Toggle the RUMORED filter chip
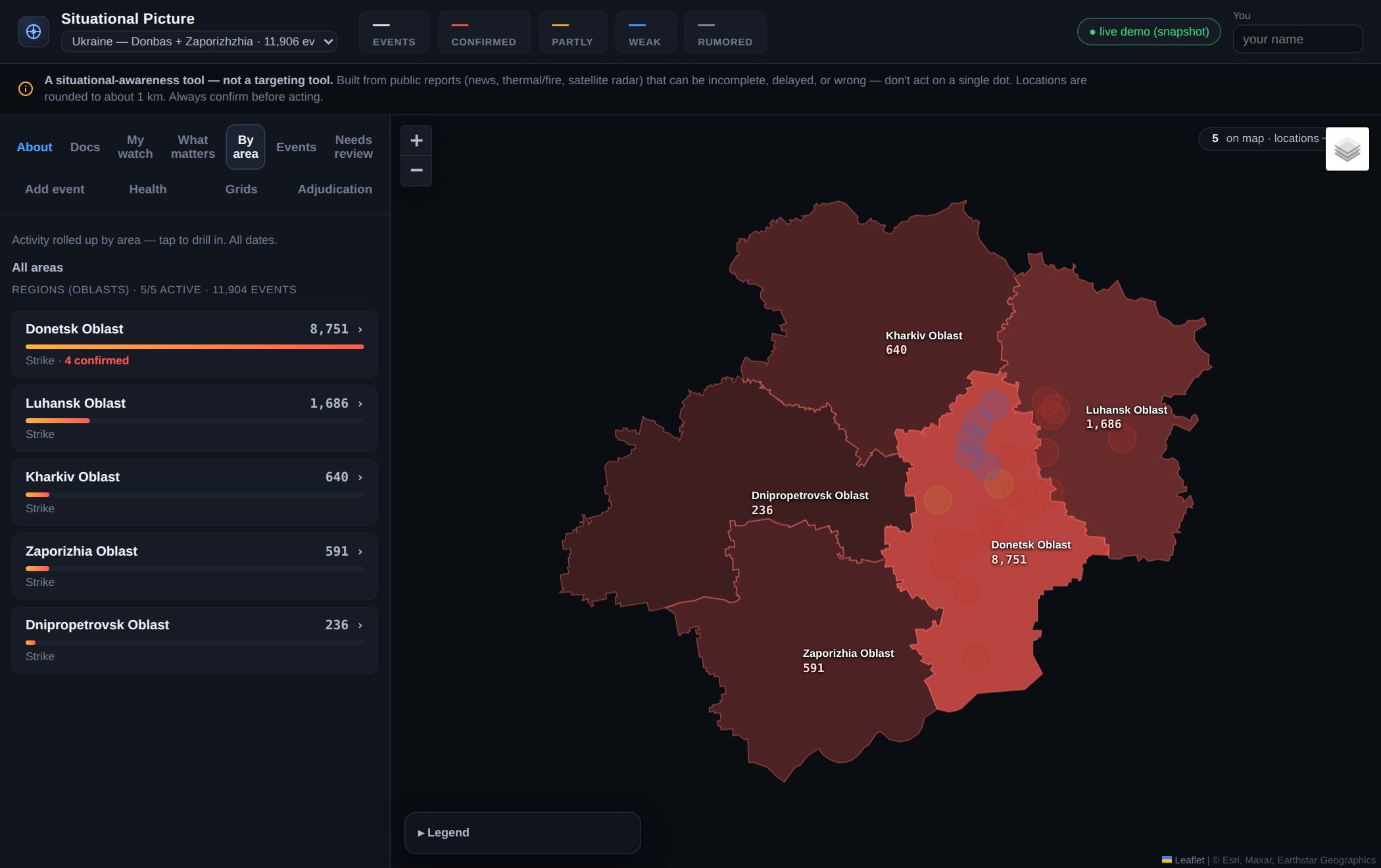Viewport: 1381px width, 868px height. tap(725, 32)
